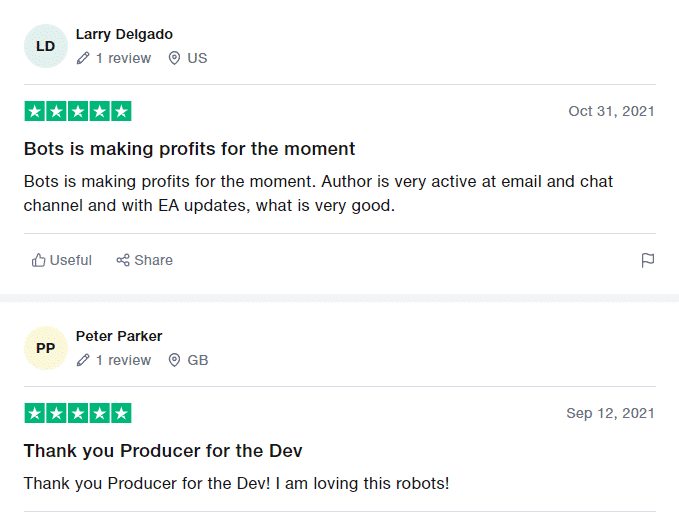The image size is (679, 512).
Task: Click the PP avatar circle
Action: (46, 348)
